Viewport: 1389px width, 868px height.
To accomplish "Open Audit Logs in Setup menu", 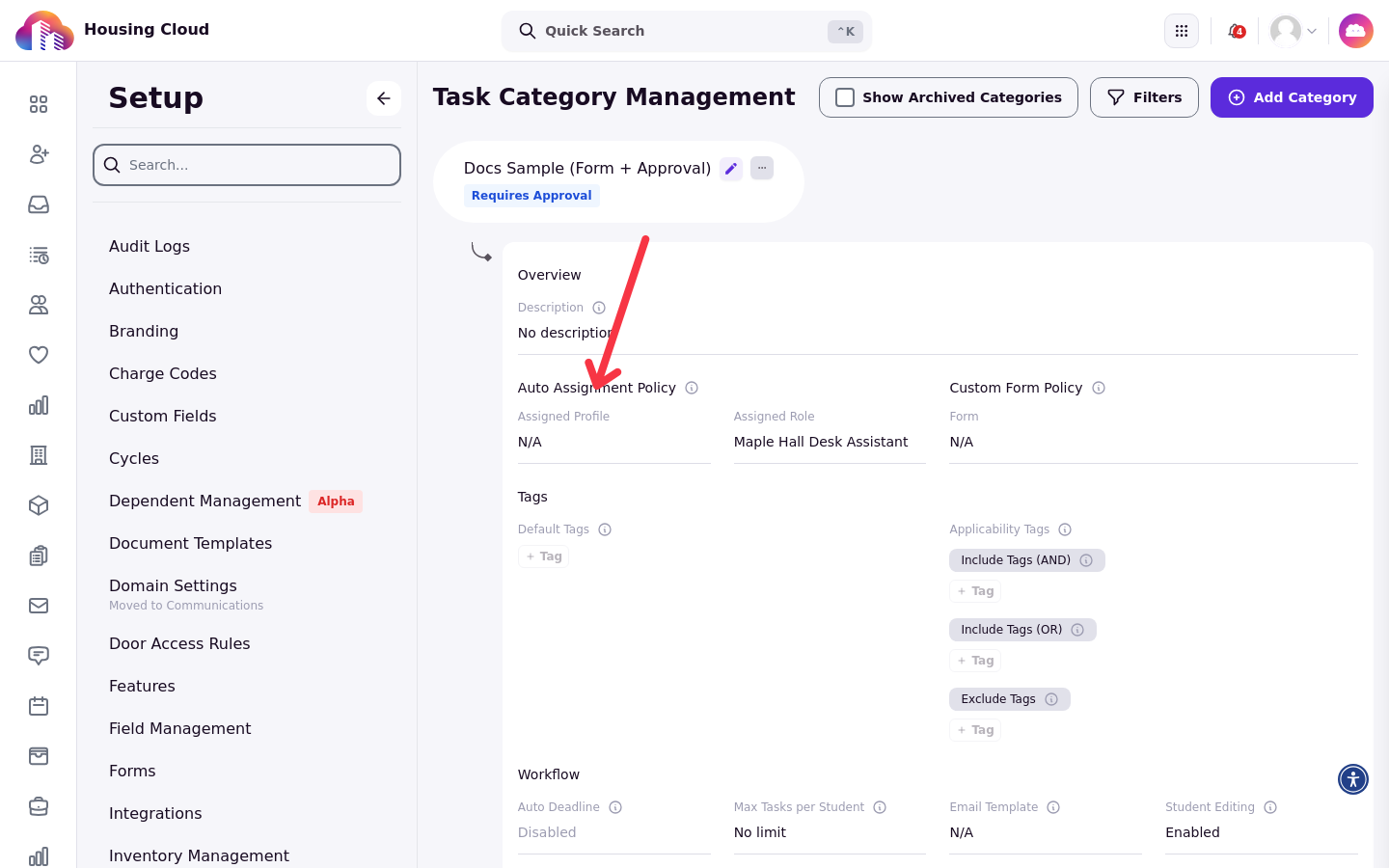I will click(x=150, y=246).
